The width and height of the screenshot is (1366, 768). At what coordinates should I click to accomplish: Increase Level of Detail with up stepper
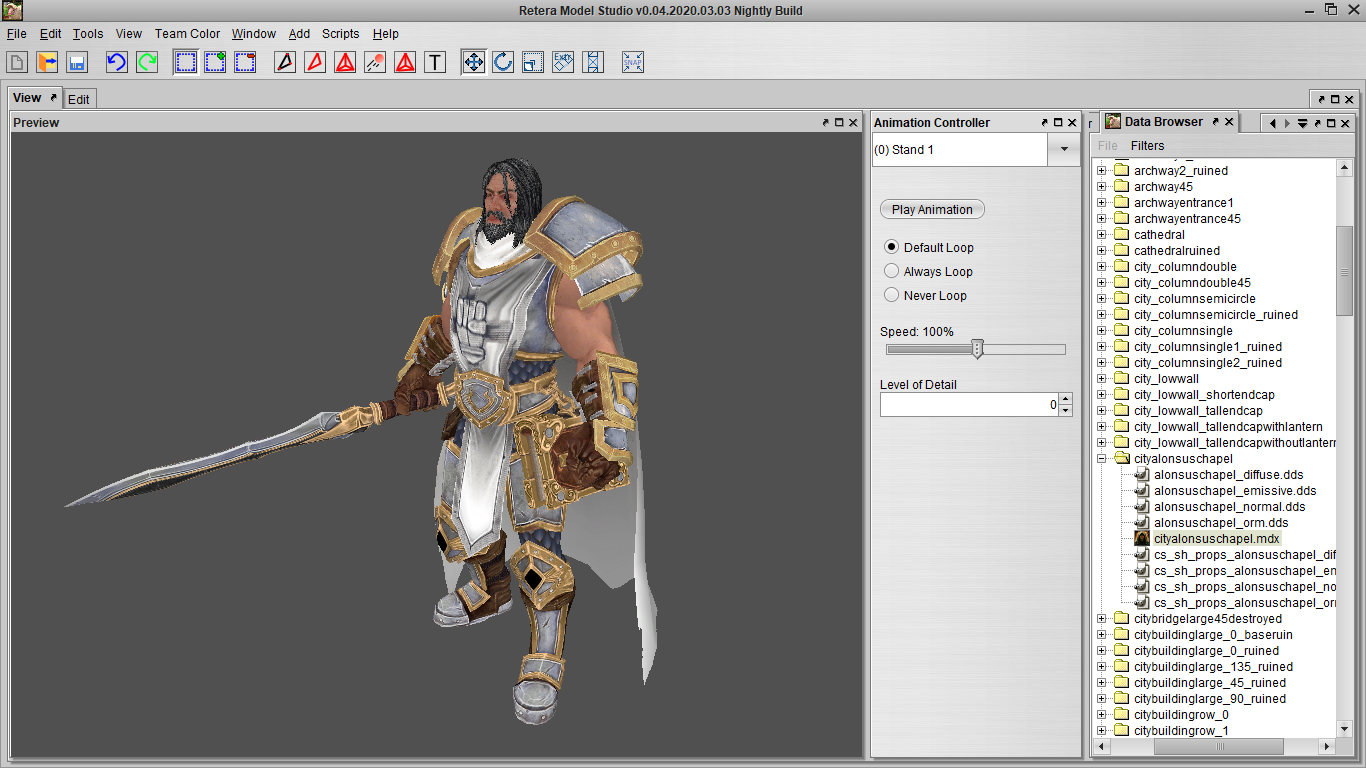click(1065, 399)
